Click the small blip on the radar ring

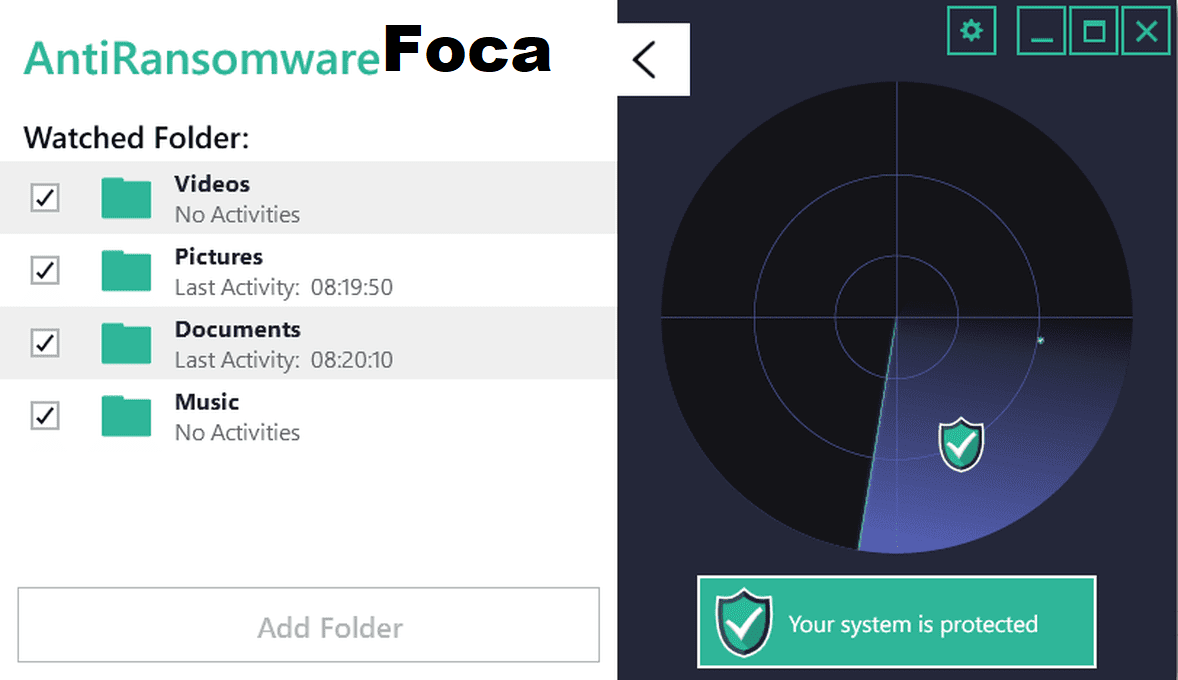point(1041,340)
